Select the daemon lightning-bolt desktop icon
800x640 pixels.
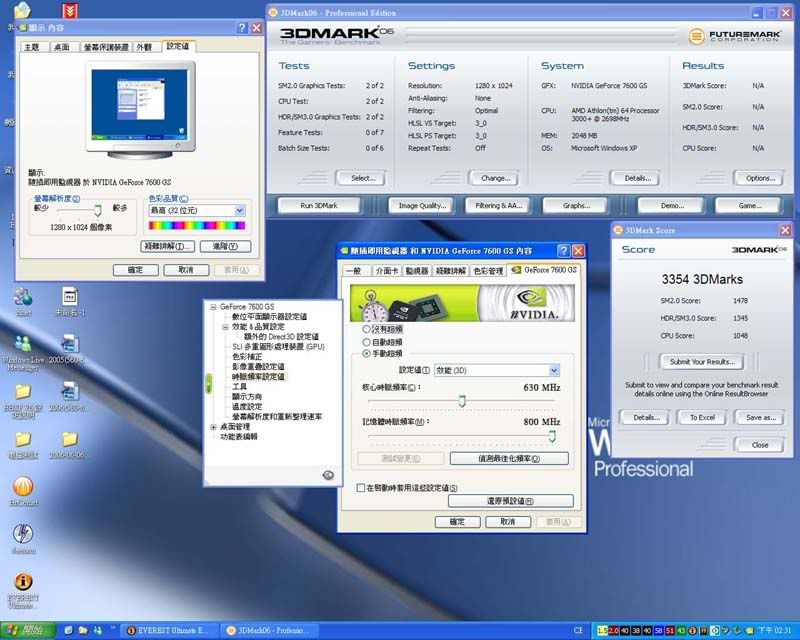[23, 539]
